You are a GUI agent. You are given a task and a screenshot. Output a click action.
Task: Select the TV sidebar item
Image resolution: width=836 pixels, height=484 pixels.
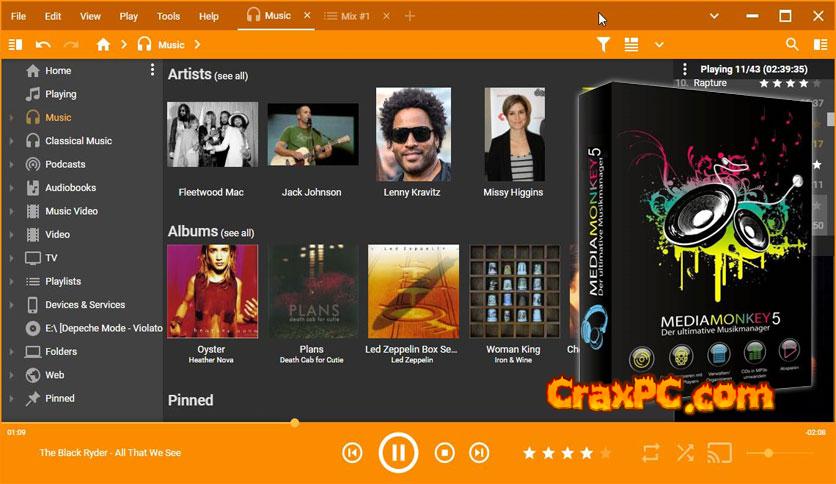point(51,258)
